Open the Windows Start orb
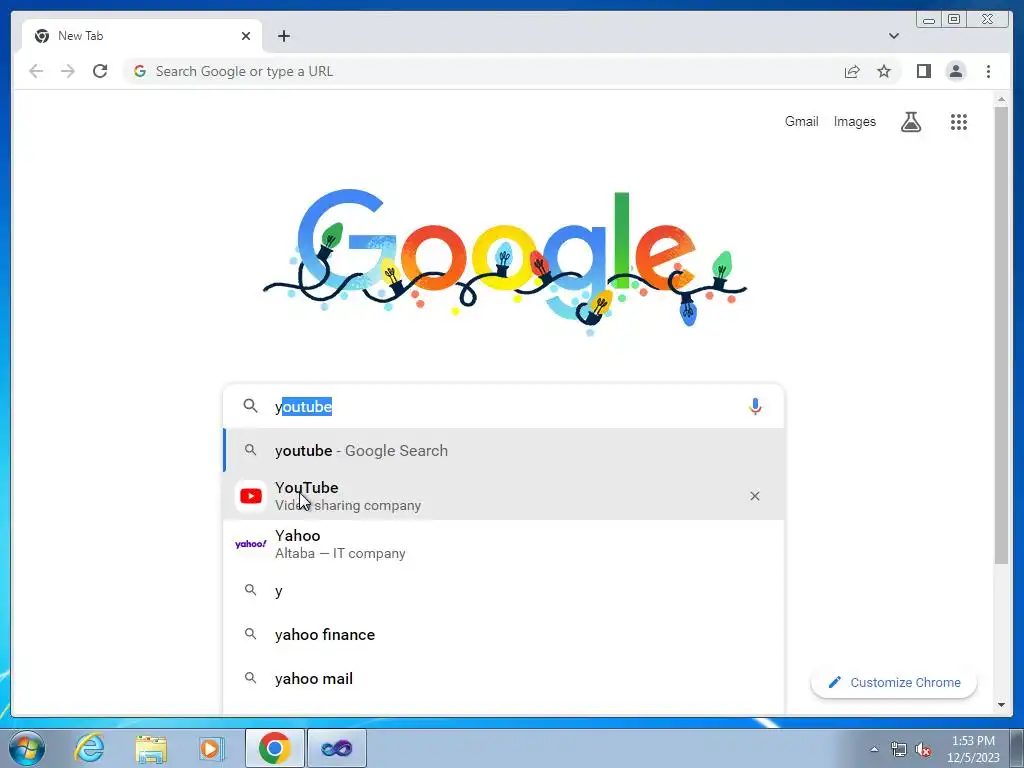Screen dimensions: 1024x768 (27, 748)
